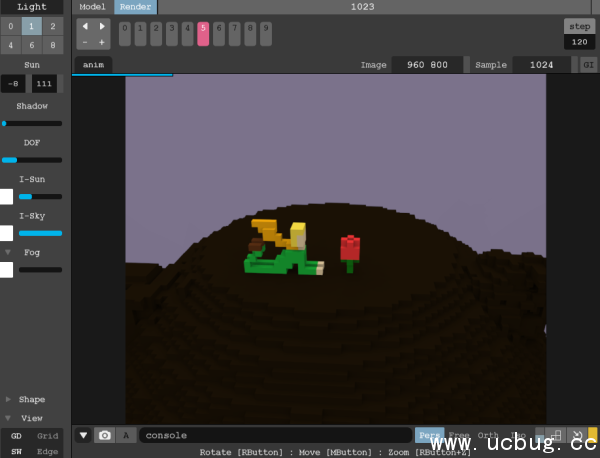Add frame with plus icon
This screenshot has height=458, width=600.
pos(102,42)
